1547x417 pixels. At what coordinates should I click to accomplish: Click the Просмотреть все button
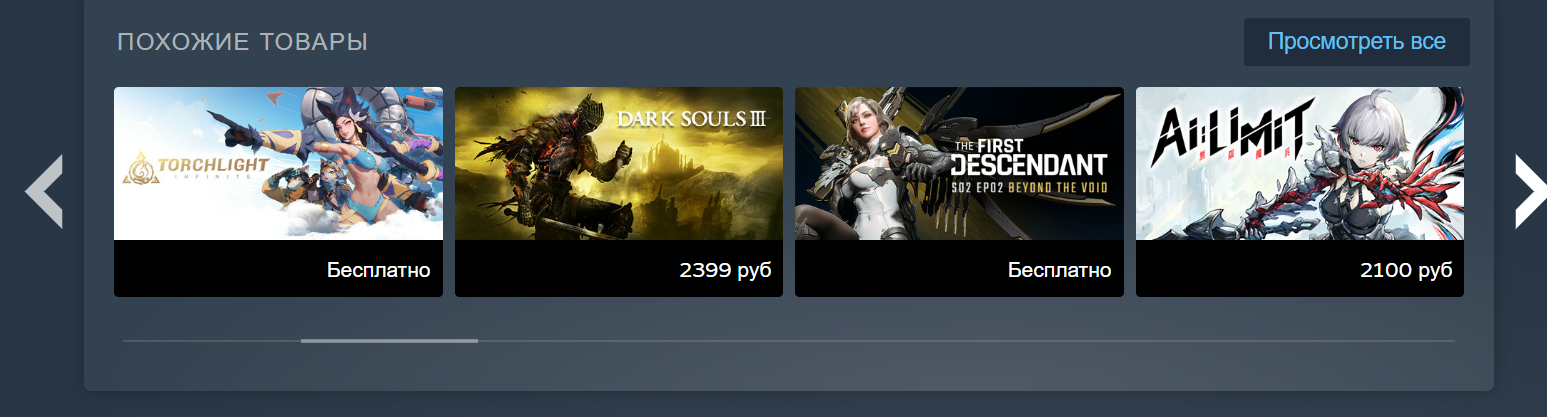tap(1356, 42)
